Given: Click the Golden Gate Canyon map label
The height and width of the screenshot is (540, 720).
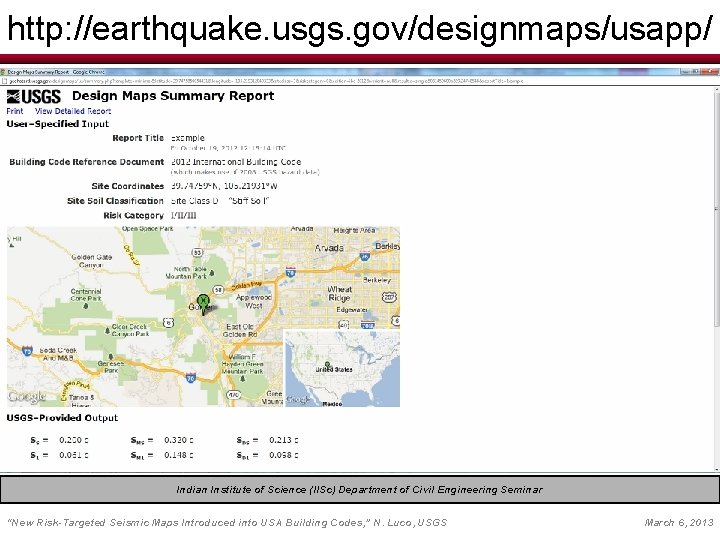Looking at the screenshot, I should [x=91, y=261].
